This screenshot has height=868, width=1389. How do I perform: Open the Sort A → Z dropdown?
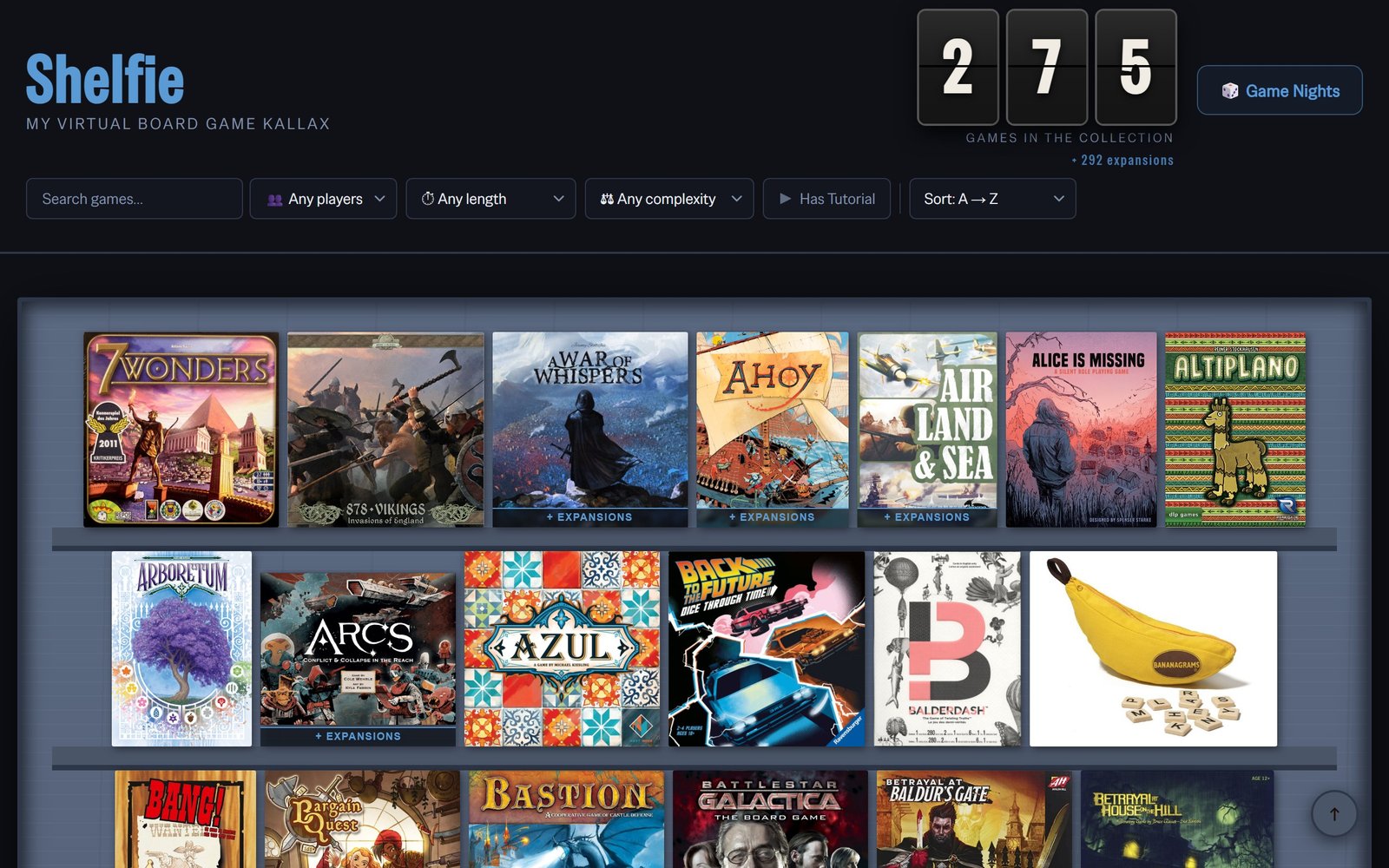pyautogui.click(x=992, y=199)
